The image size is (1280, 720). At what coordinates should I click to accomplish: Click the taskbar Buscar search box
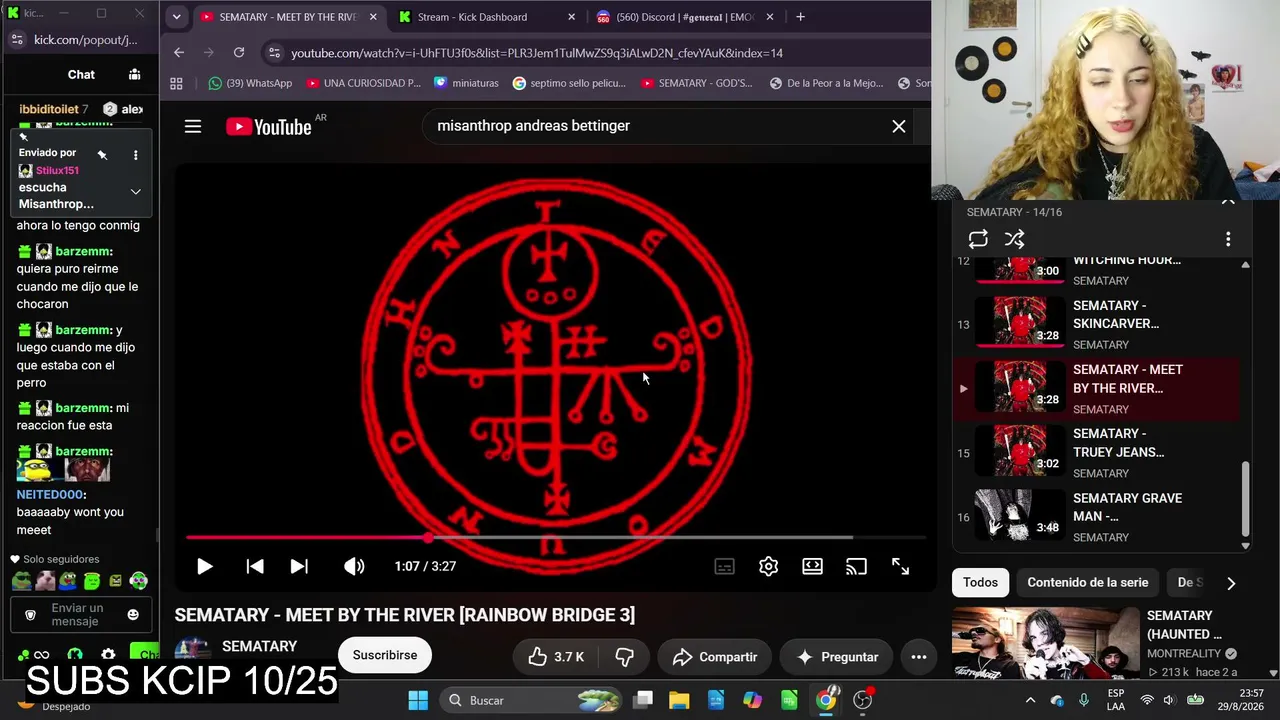tap(532, 700)
